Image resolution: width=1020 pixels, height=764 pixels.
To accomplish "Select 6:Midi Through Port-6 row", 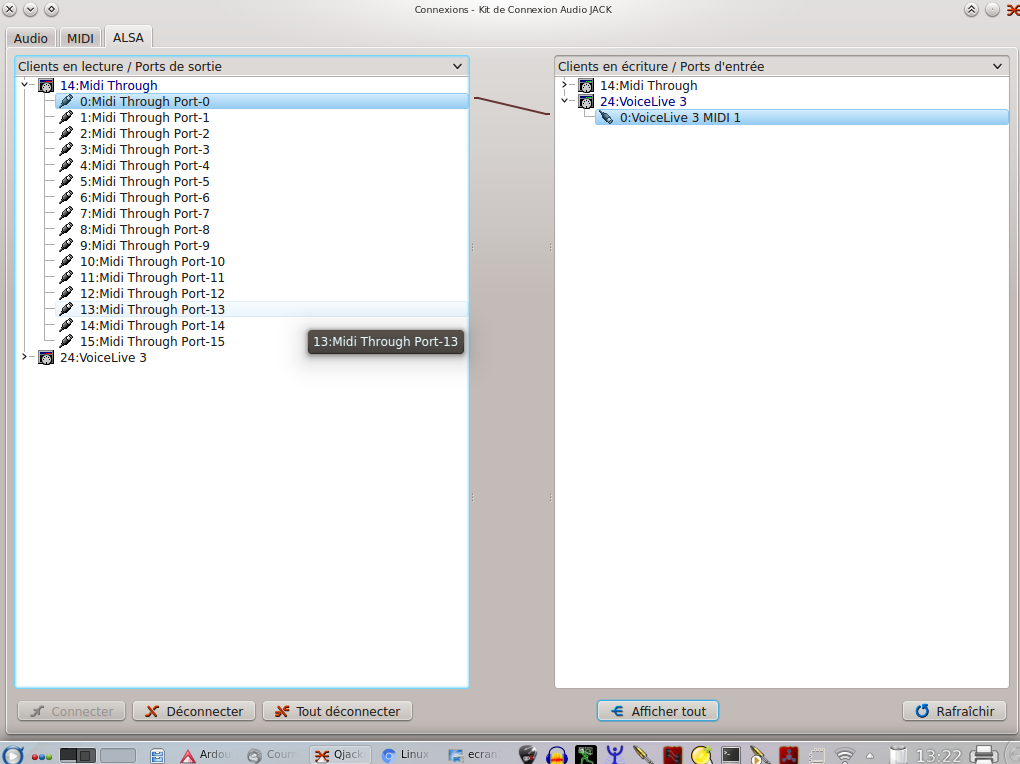I will [261, 198].
